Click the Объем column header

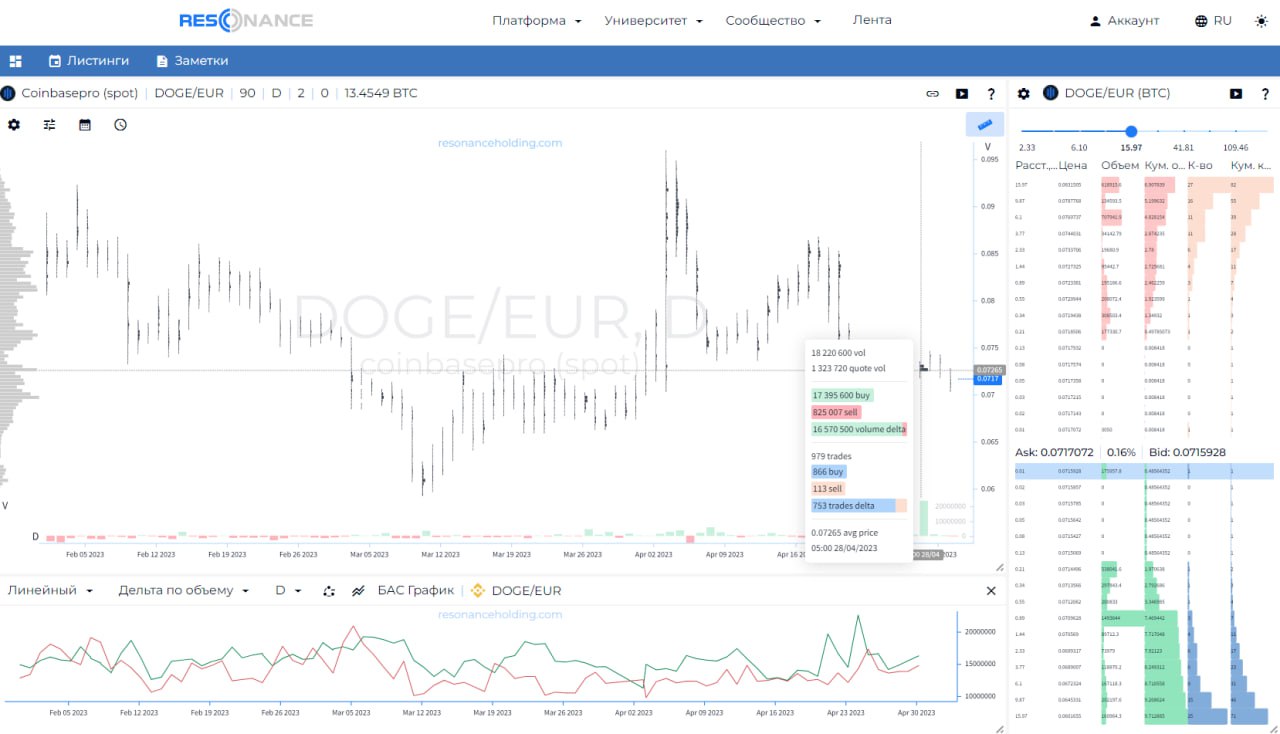click(x=1120, y=165)
